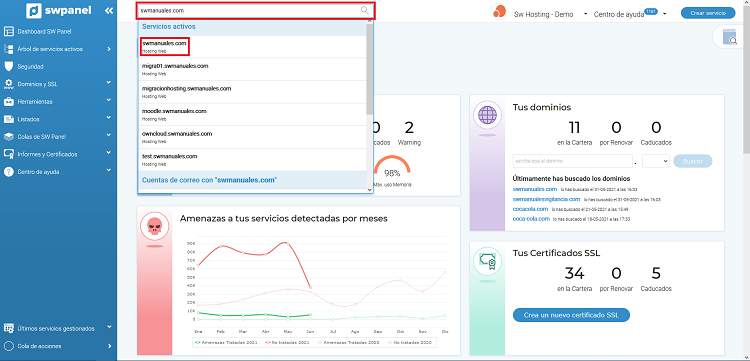This screenshot has width=750, height=361.
Task: Click the Buscar domain button
Action: pos(693,161)
